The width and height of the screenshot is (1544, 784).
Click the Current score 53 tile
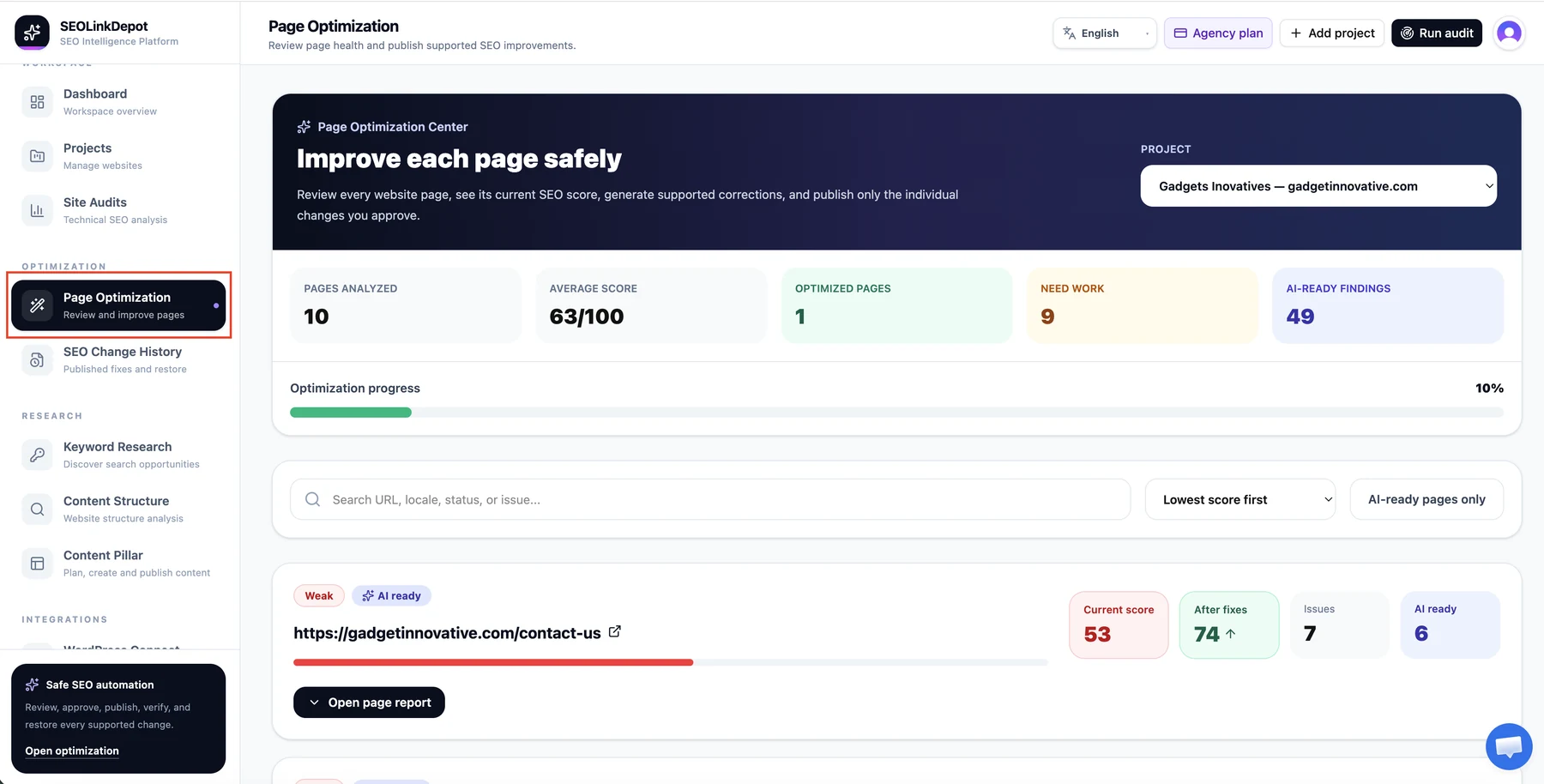tap(1119, 624)
